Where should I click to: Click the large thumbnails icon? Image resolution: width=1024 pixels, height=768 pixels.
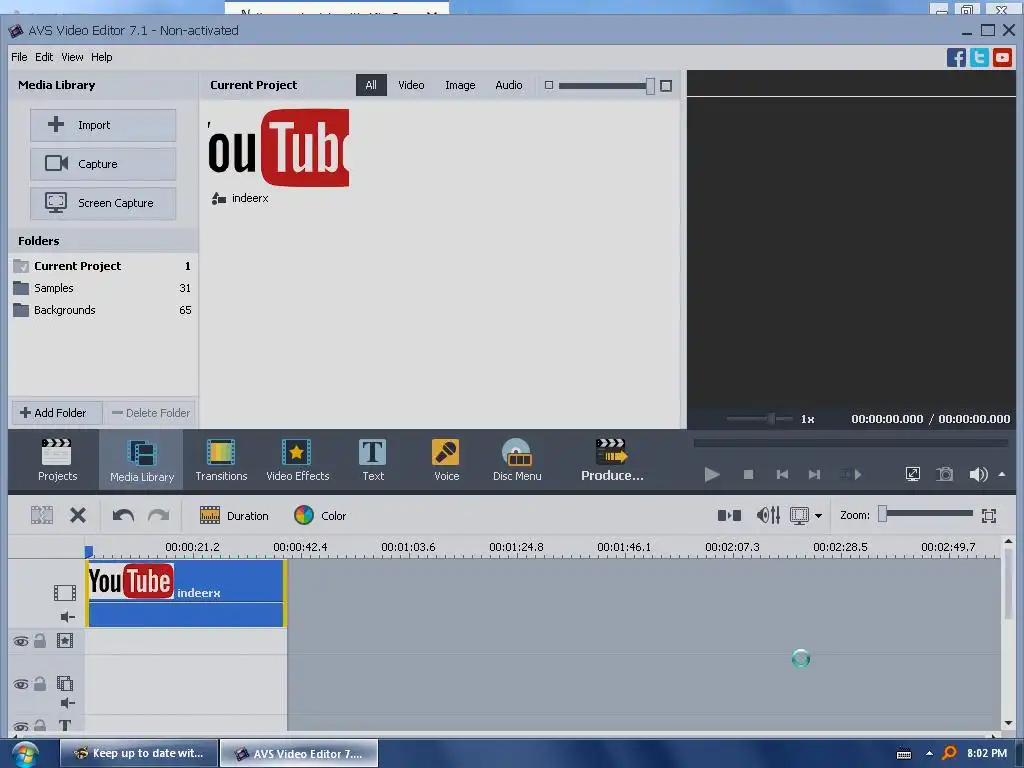coord(666,86)
